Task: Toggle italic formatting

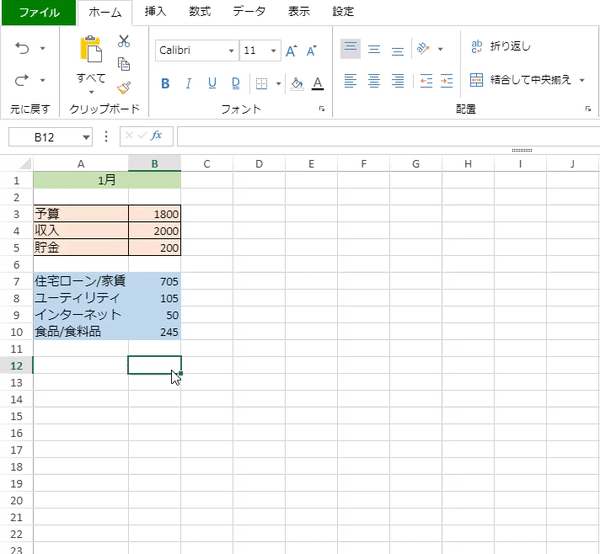Action: [189, 84]
